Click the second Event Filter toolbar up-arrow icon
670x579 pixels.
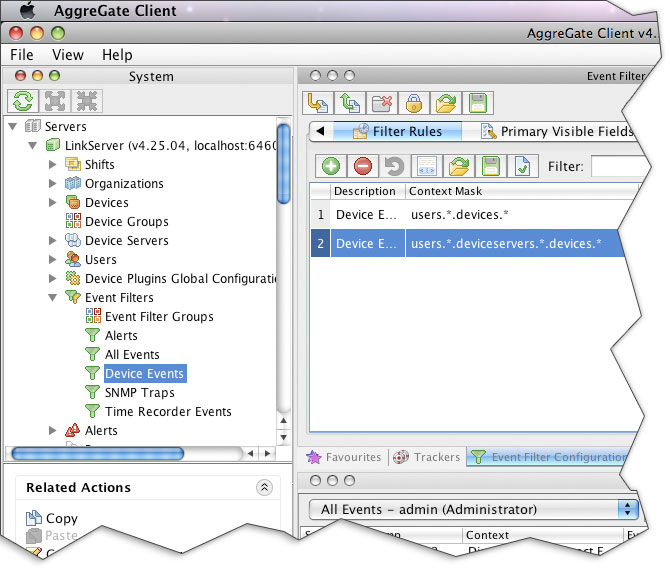coord(350,103)
